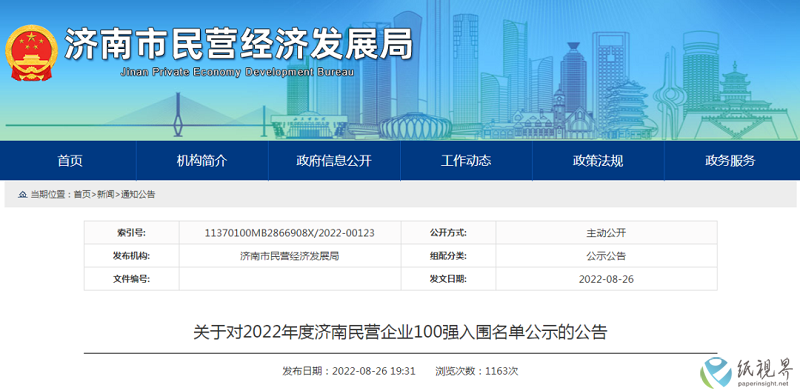The image size is (800, 391).
Task: Click the 首页 breadcrumb link
Action: point(82,194)
